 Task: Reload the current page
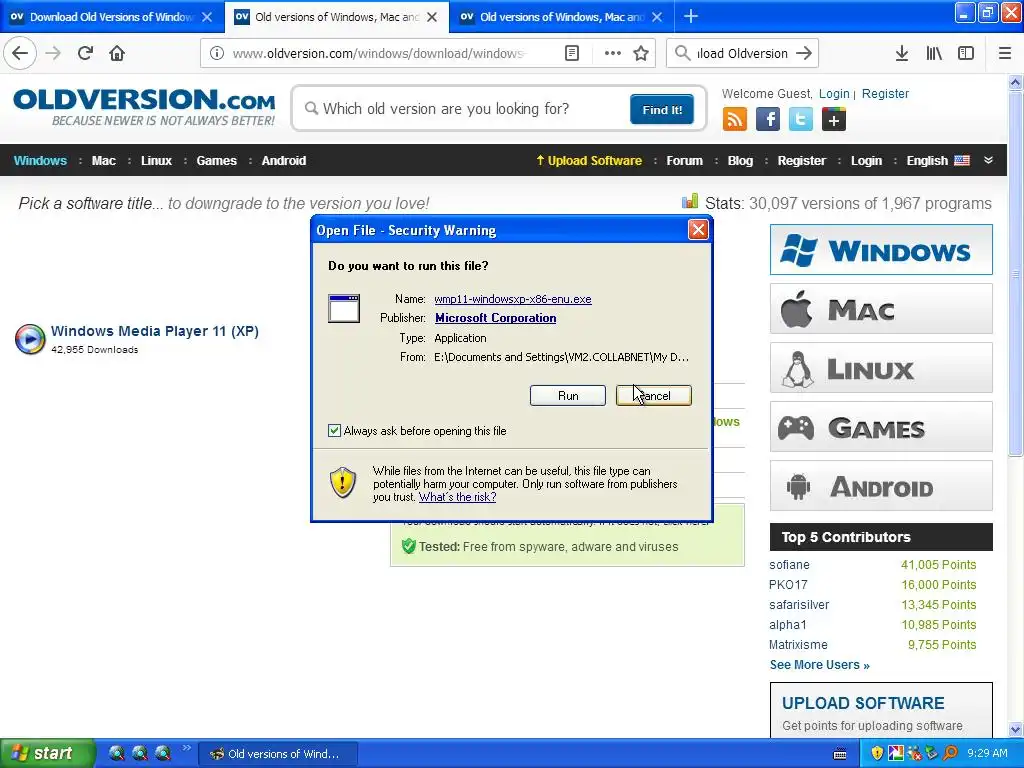(x=85, y=53)
